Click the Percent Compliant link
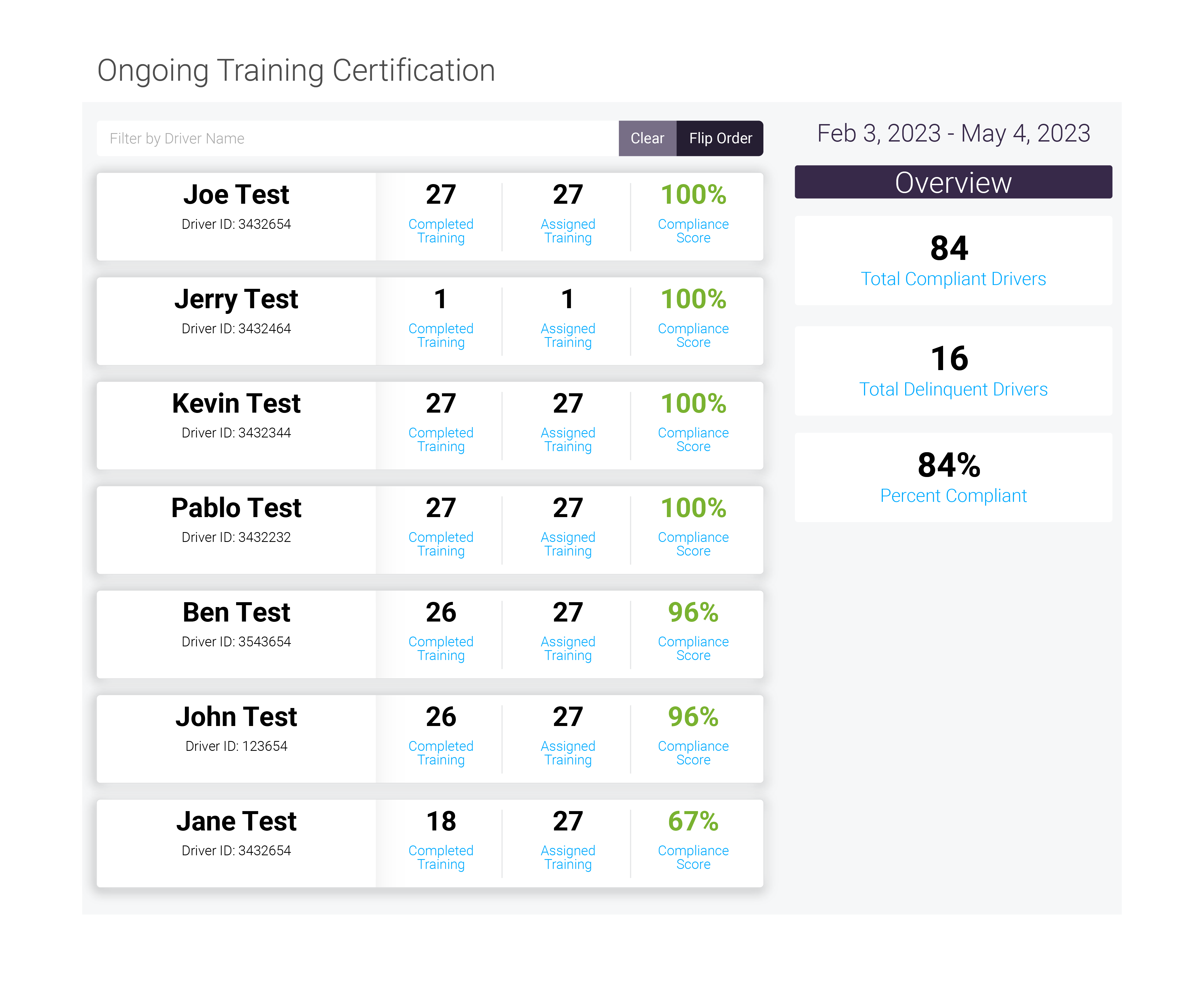The height and width of the screenshot is (999, 1204). point(953,496)
